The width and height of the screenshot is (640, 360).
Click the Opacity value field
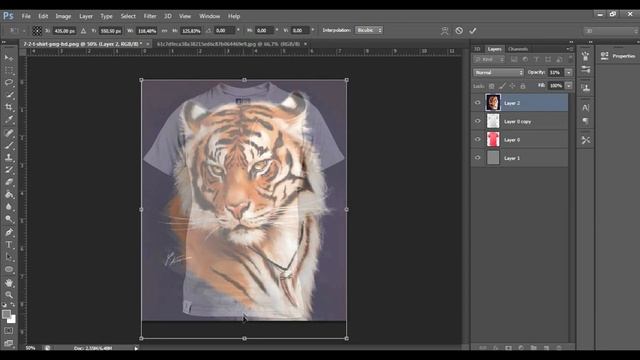tap(555, 72)
